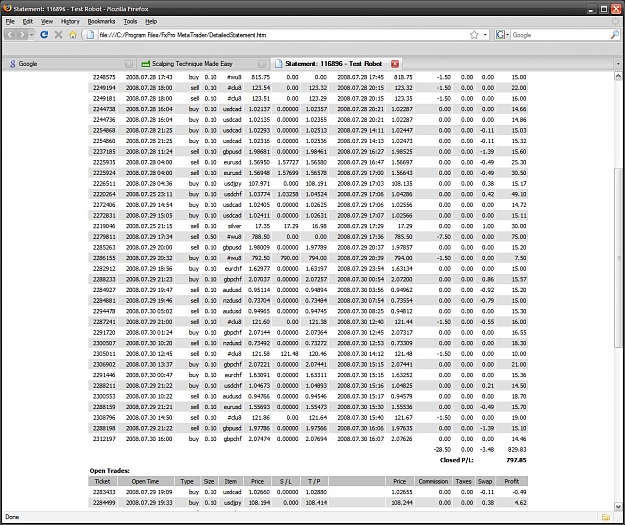The width and height of the screenshot is (625, 525).
Task: Click ticket number 2219046 silver row
Action: [x=104, y=226]
